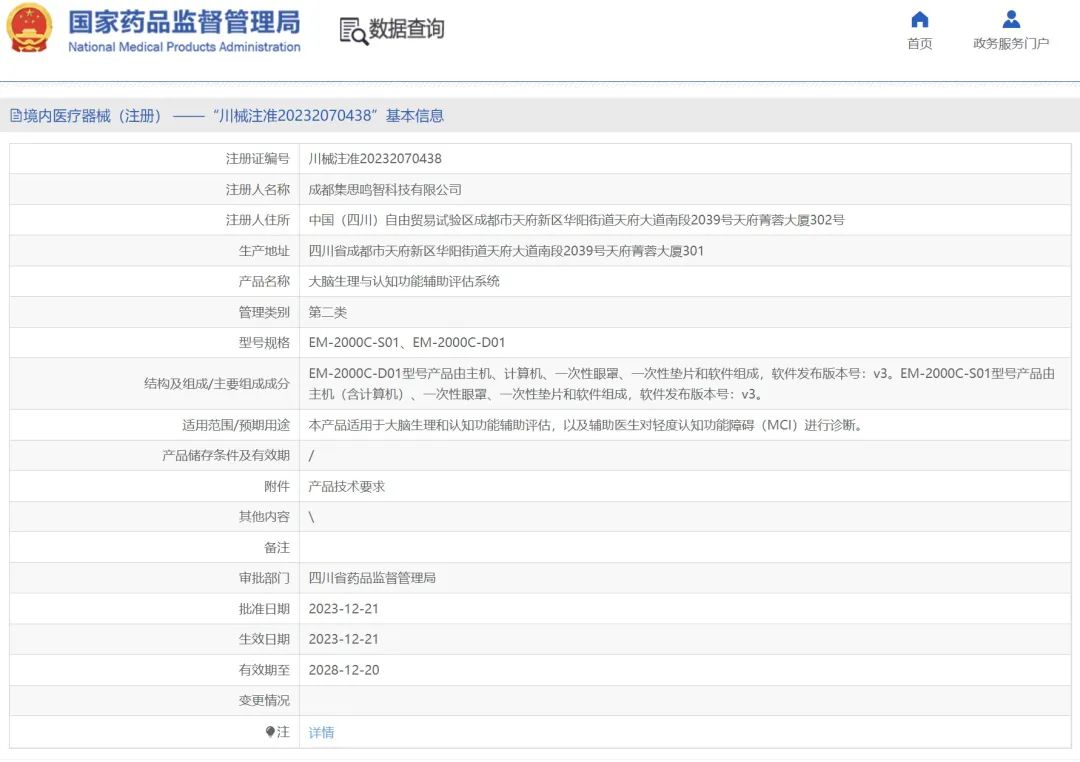This screenshot has width=1080, height=762.
Task: Click the document icon before 境内医疗器械
Action: [x=16, y=116]
